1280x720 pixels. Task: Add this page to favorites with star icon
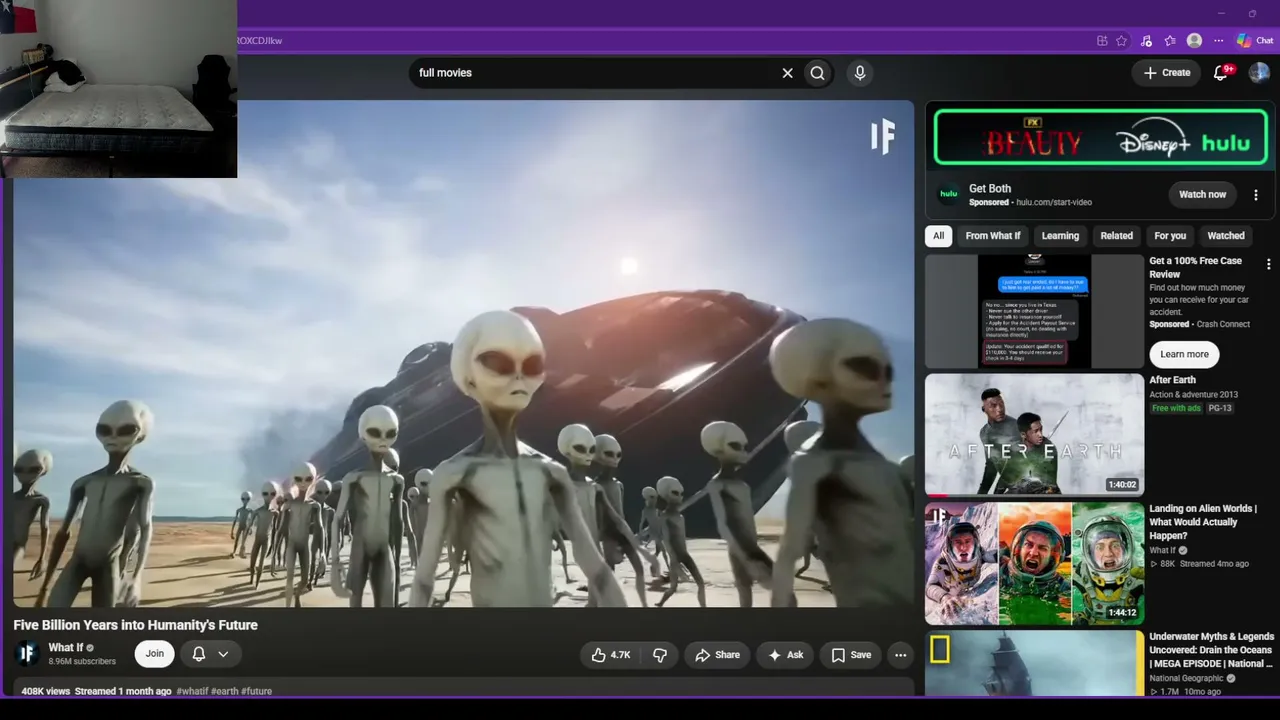click(1122, 41)
